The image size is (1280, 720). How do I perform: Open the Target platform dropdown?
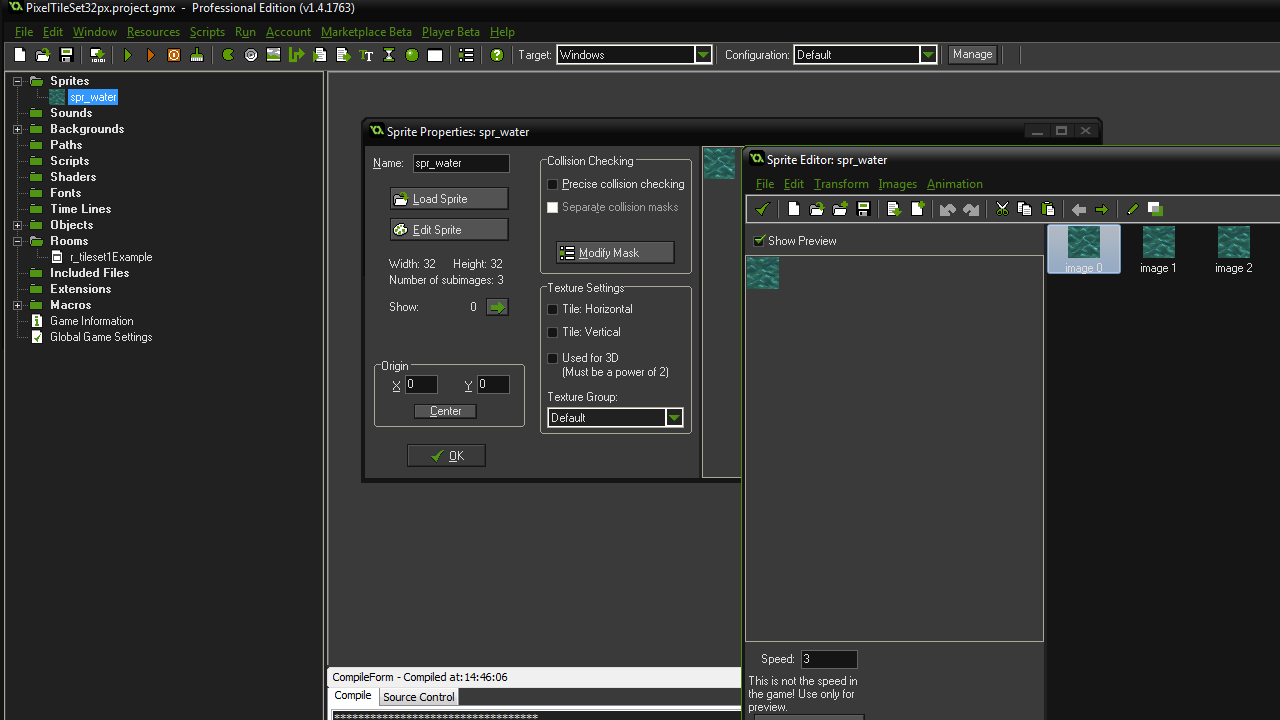click(x=703, y=55)
